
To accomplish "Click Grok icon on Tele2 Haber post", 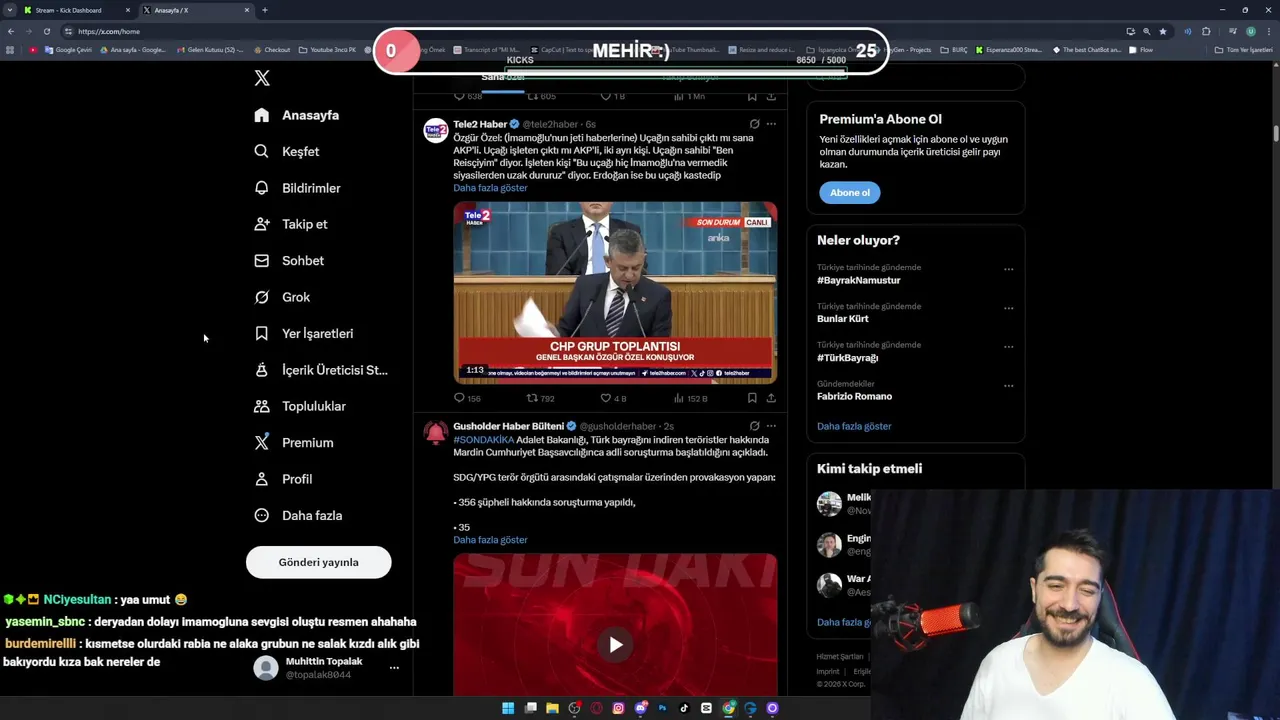I will click(x=754, y=124).
